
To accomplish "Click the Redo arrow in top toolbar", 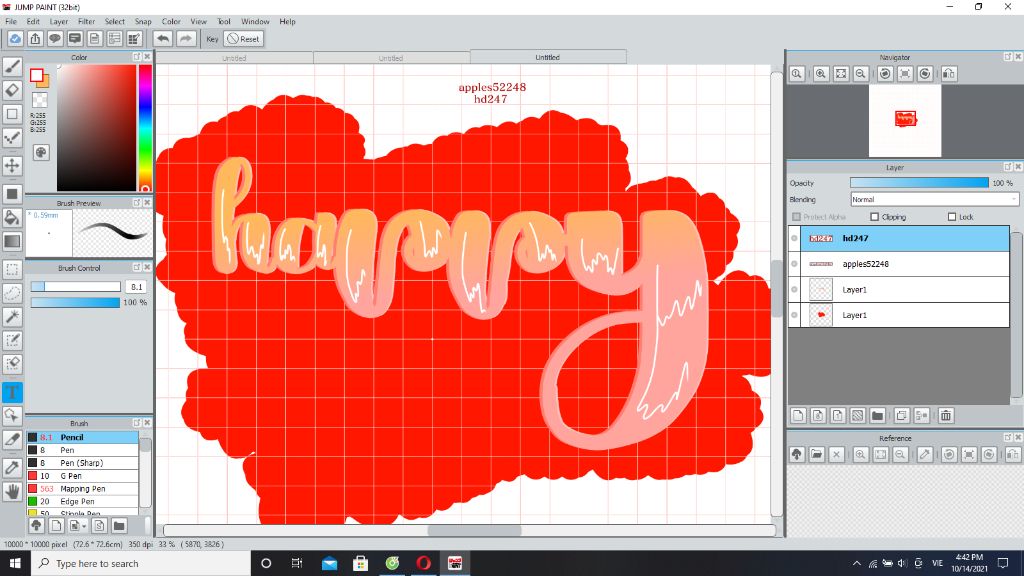I will 186,39.
